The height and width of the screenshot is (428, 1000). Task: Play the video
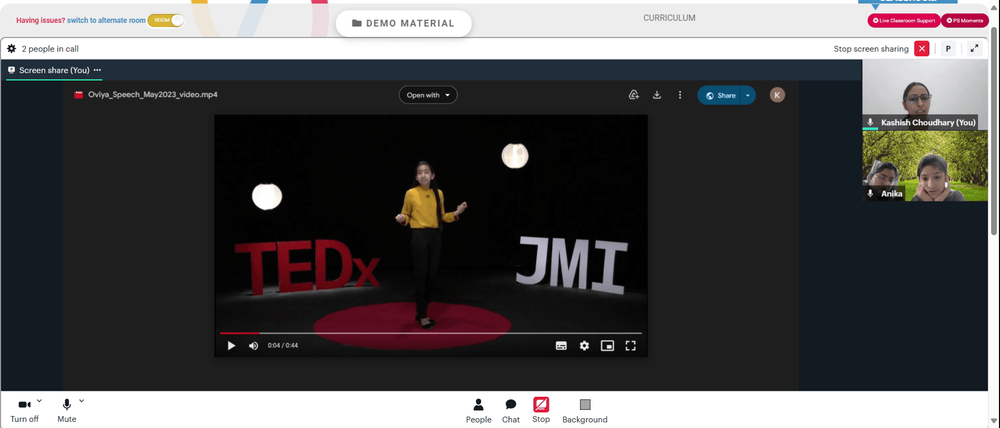[x=232, y=346]
